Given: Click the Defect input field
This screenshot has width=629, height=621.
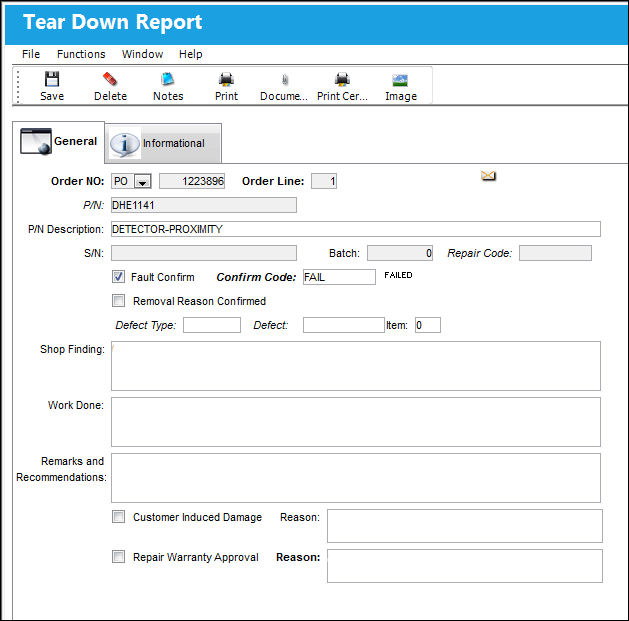Looking at the screenshot, I should pos(344,325).
